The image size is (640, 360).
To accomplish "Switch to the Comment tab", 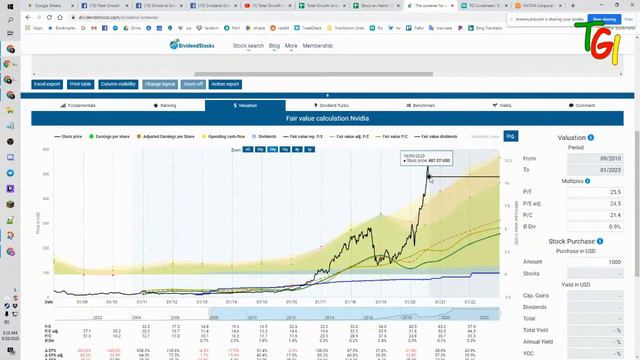I will tap(582, 105).
